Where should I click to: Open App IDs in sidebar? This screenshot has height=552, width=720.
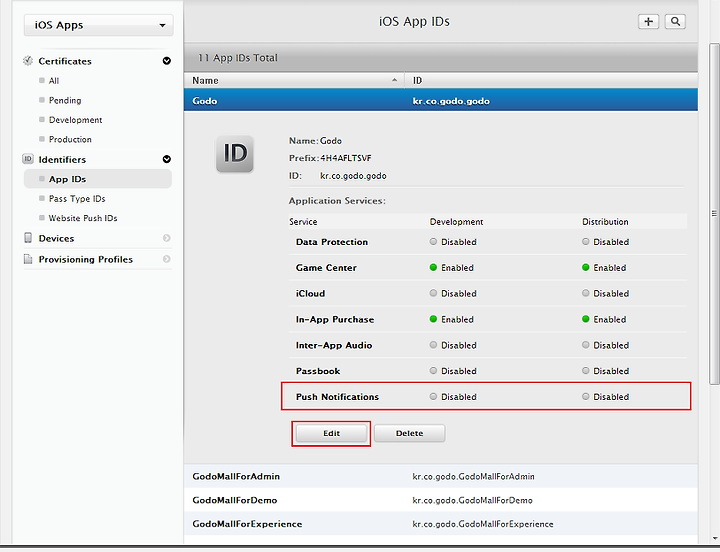(98, 179)
